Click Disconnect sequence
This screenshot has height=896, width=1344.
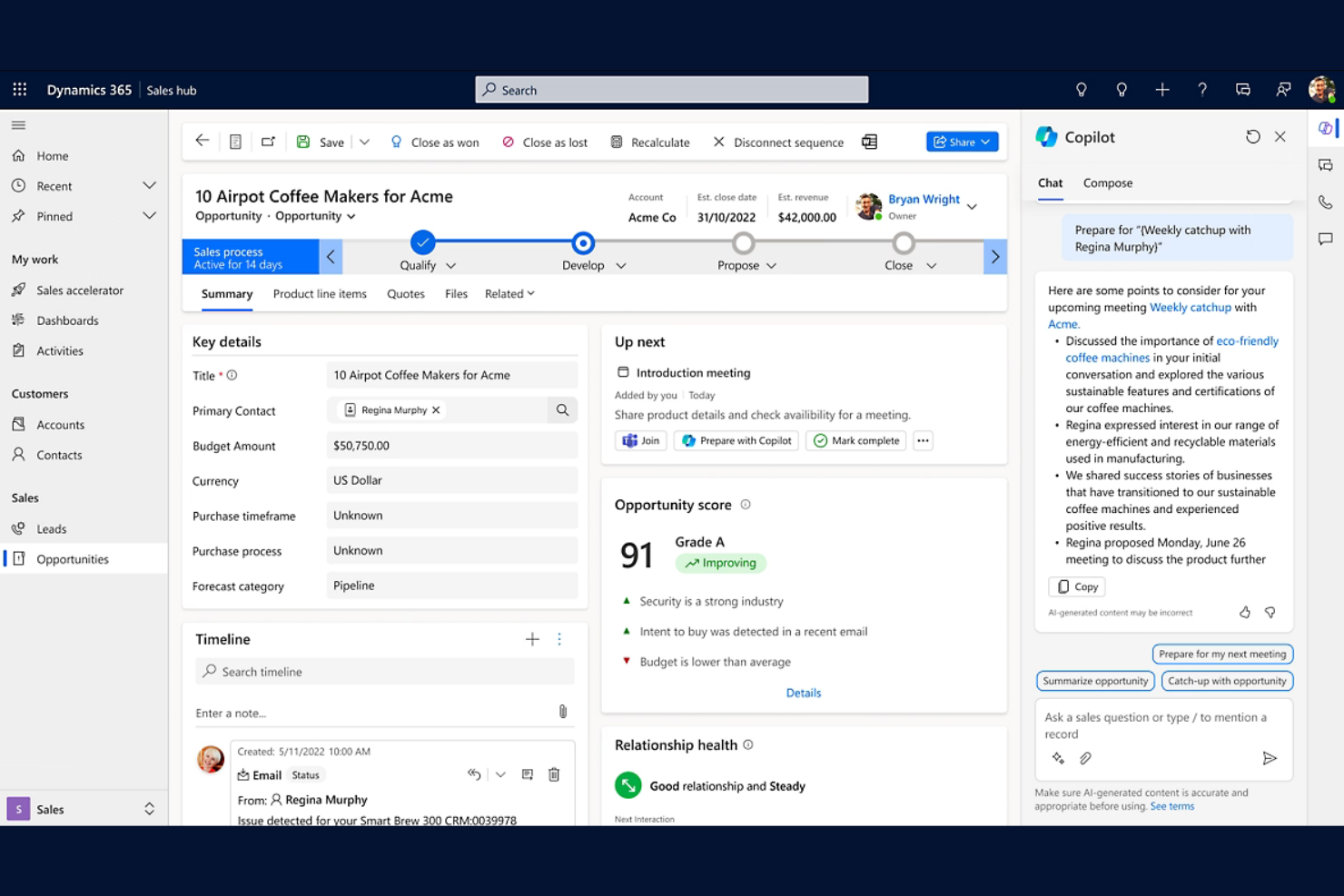[x=778, y=142]
